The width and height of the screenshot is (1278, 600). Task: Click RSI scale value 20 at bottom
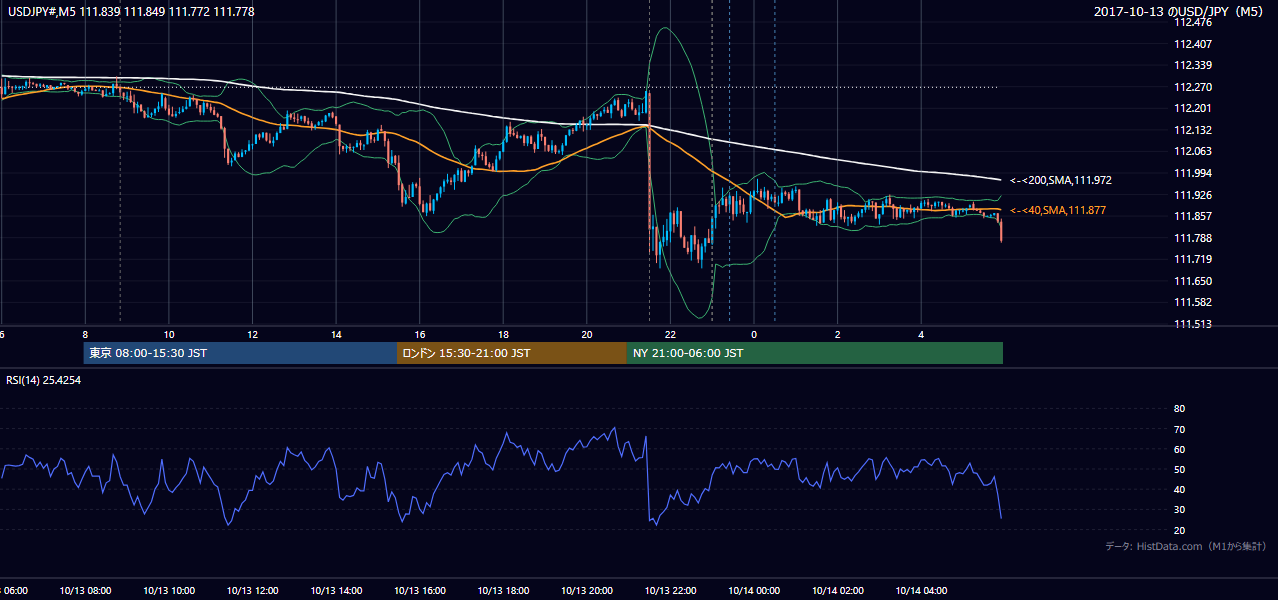tap(1179, 530)
